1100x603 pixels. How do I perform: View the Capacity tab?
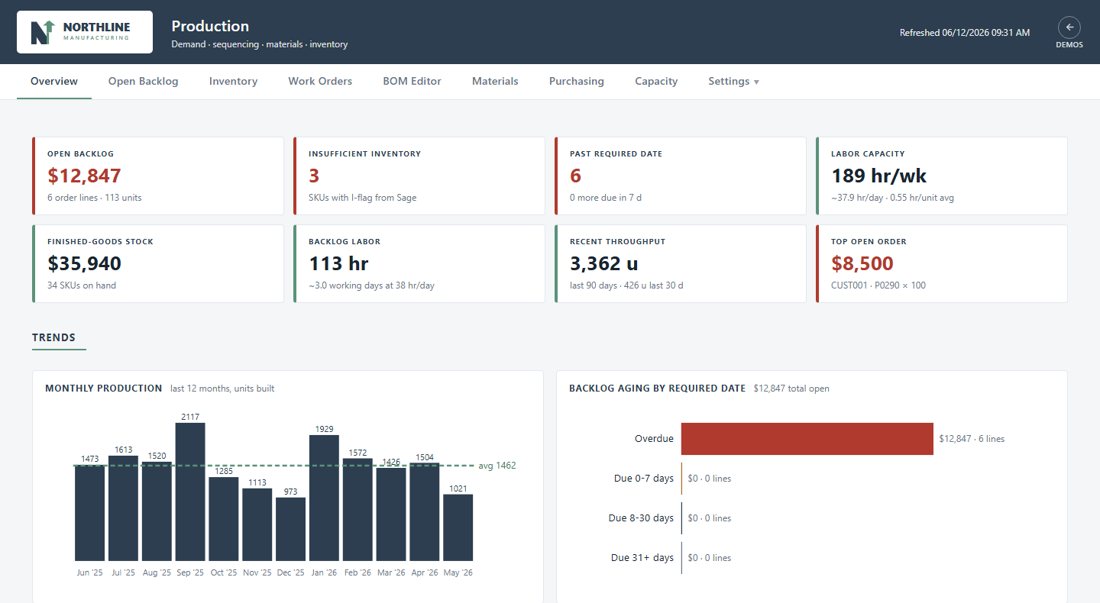656,81
